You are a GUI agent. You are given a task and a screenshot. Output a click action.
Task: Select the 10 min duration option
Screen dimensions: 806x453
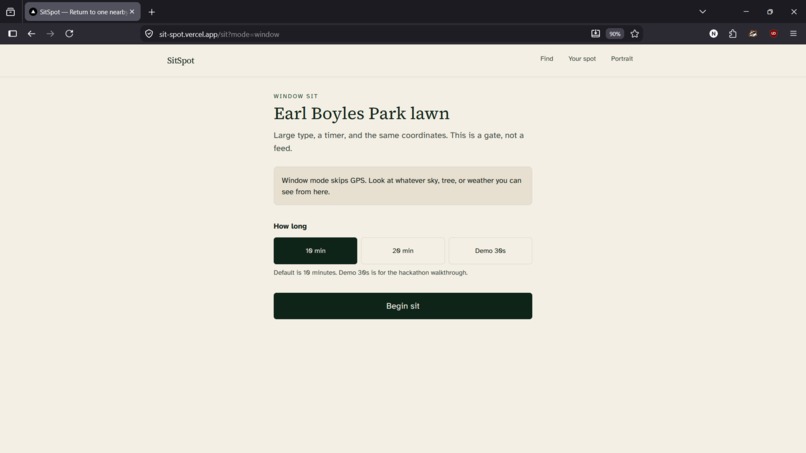315,250
